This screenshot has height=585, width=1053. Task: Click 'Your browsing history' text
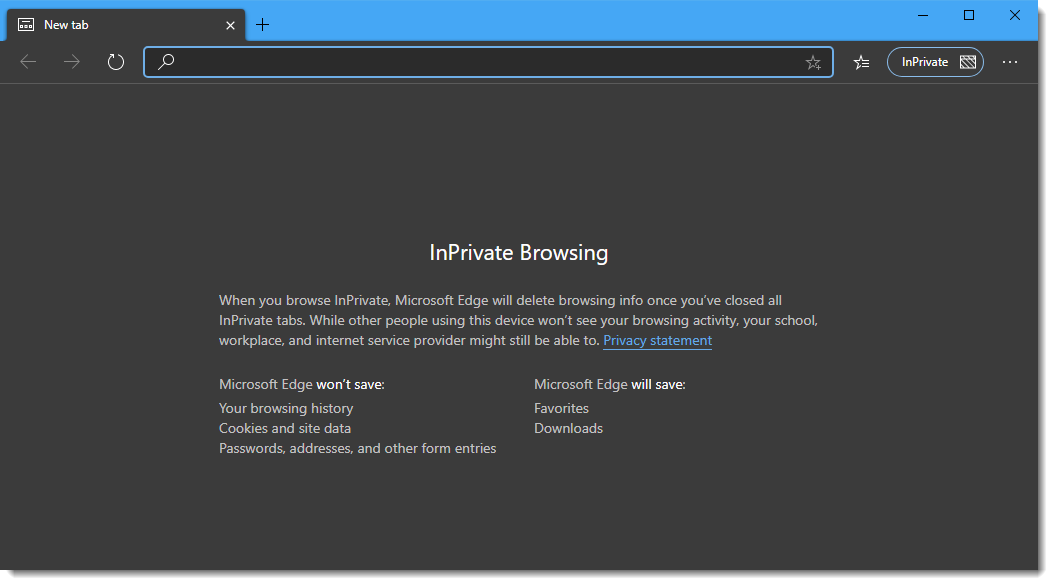point(286,408)
